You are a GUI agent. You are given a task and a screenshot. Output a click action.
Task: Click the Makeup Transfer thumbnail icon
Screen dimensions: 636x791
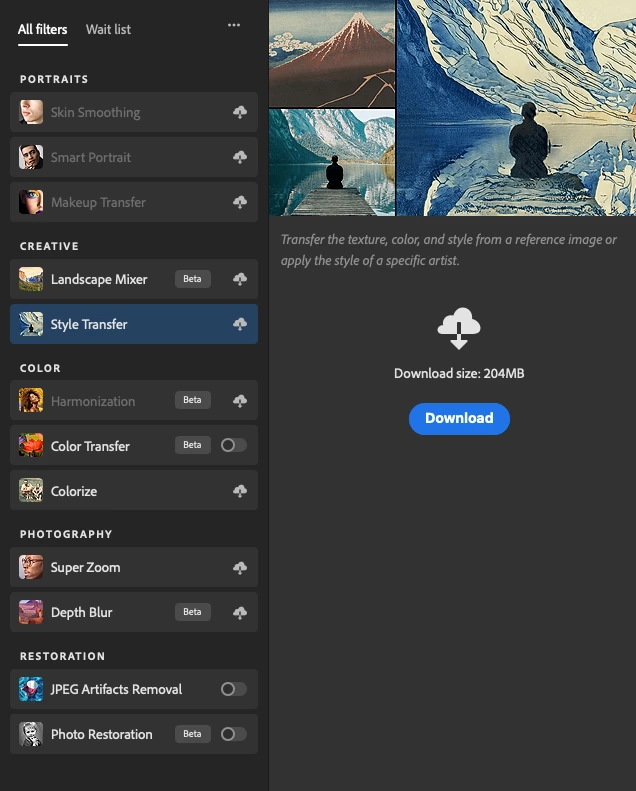[x=31, y=202]
